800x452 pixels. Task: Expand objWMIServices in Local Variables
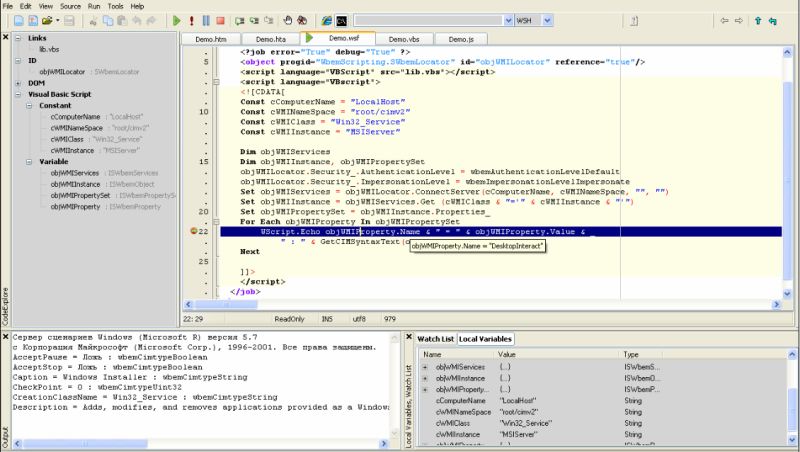[x=427, y=367]
